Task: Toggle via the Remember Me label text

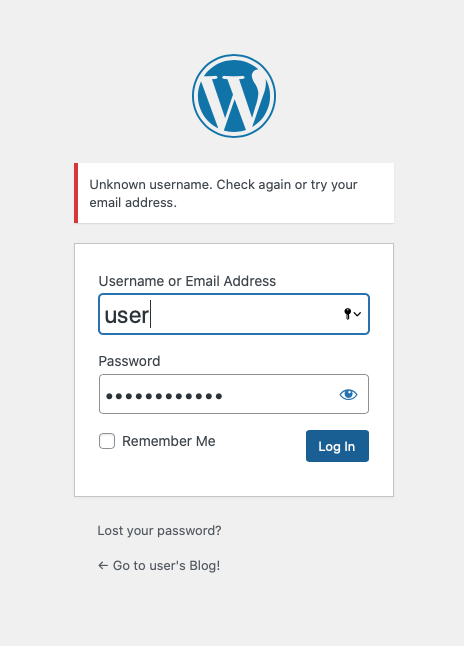Action: point(169,441)
